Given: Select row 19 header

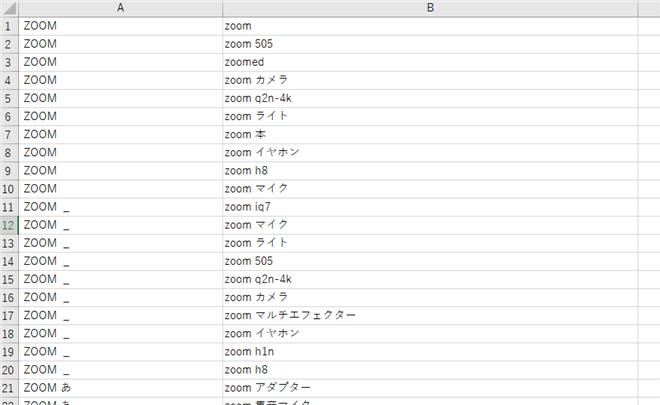Looking at the screenshot, I should (x=9, y=352).
